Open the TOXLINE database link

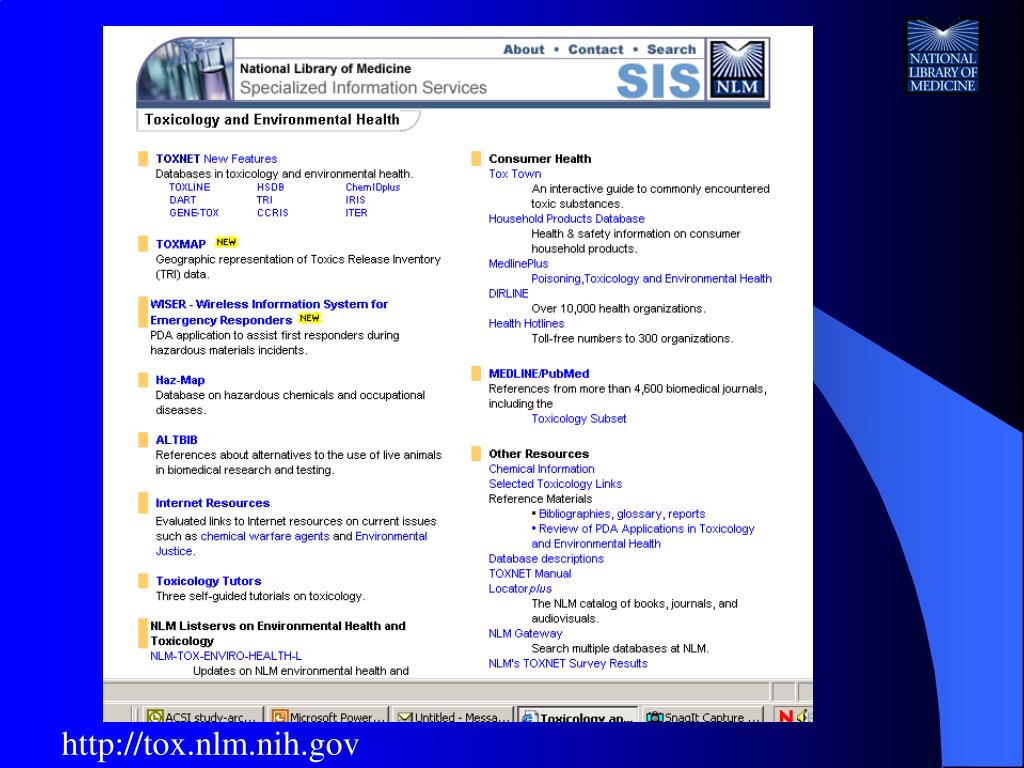(x=189, y=187)
